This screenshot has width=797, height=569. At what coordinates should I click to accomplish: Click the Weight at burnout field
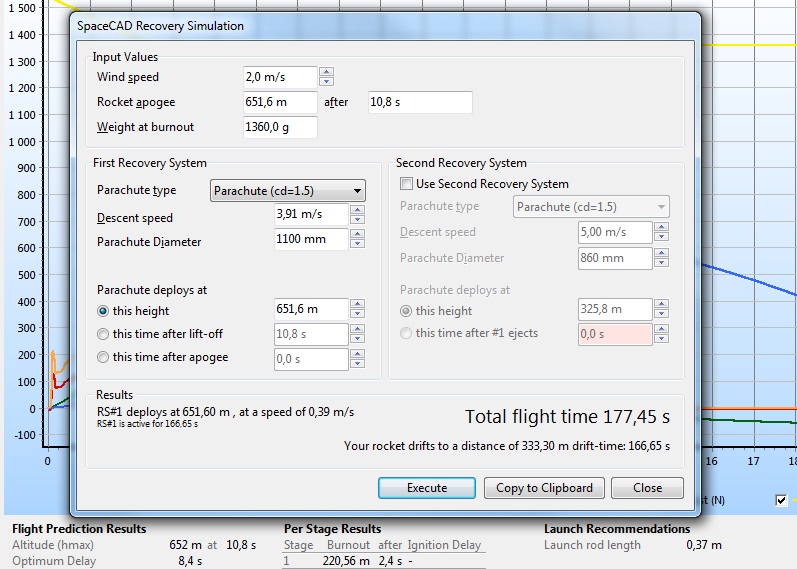(280, 127)
